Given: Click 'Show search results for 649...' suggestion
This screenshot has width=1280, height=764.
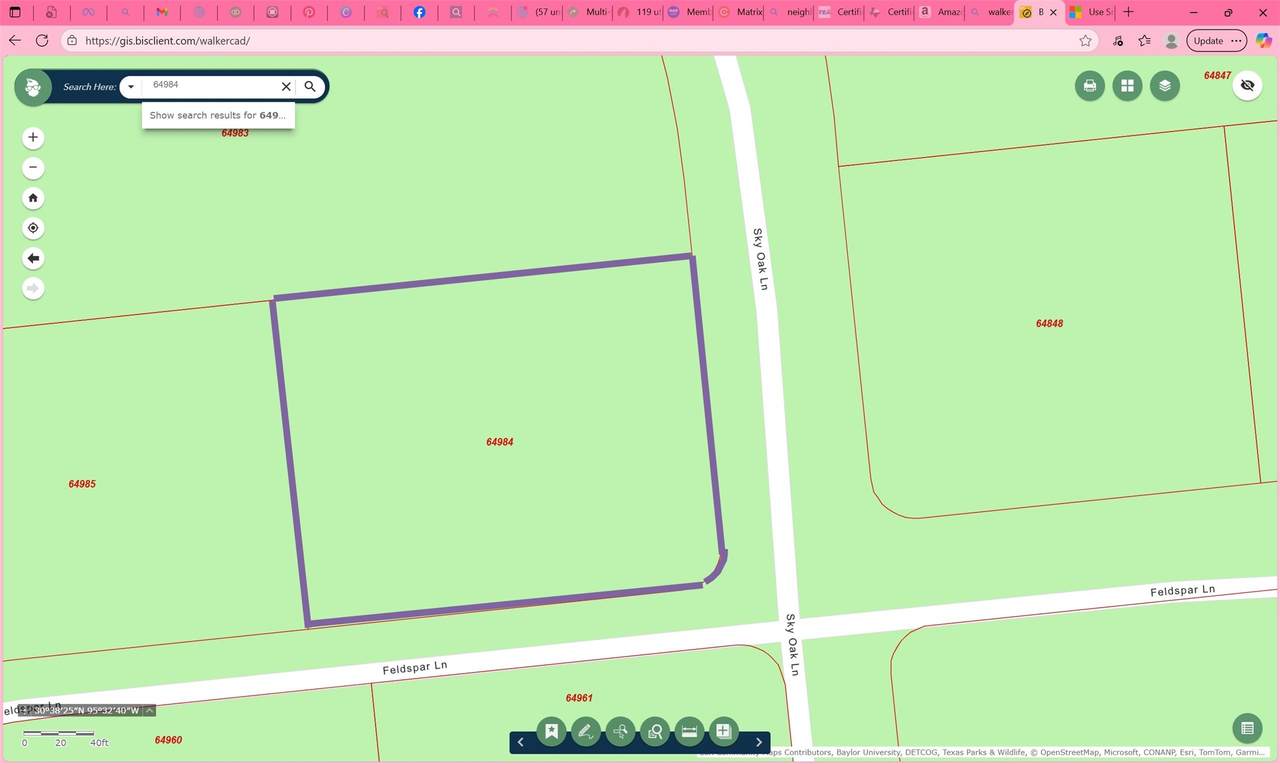Looking at the screenshot, I should tap(217, 115).
